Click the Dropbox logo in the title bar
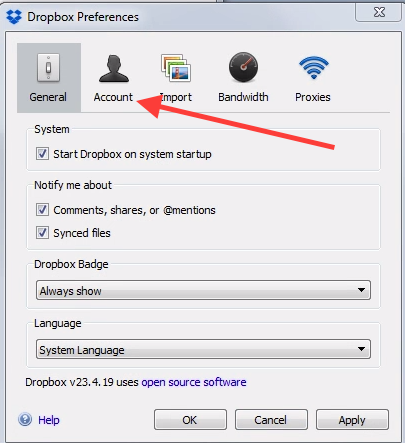The width and height of the screenshot is (405, 443). [x=14, y=17]
